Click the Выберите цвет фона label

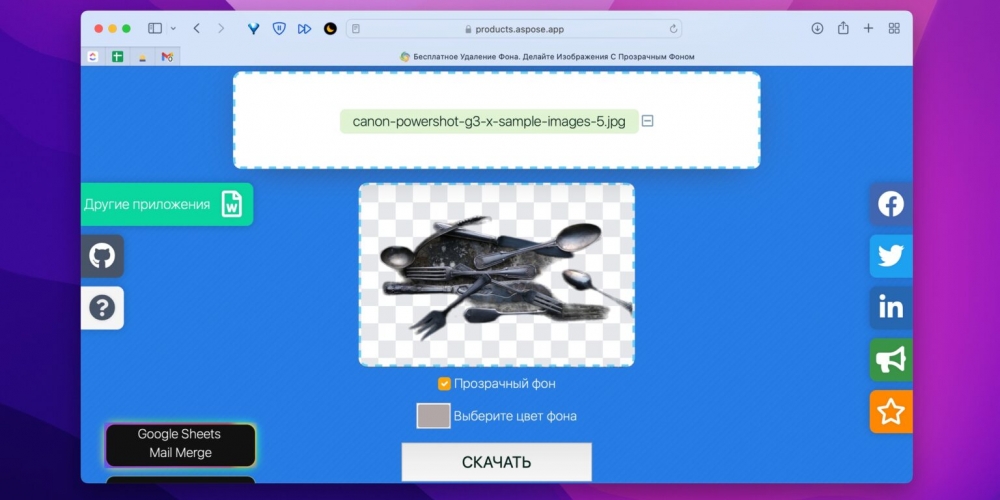tap(515, 416)
